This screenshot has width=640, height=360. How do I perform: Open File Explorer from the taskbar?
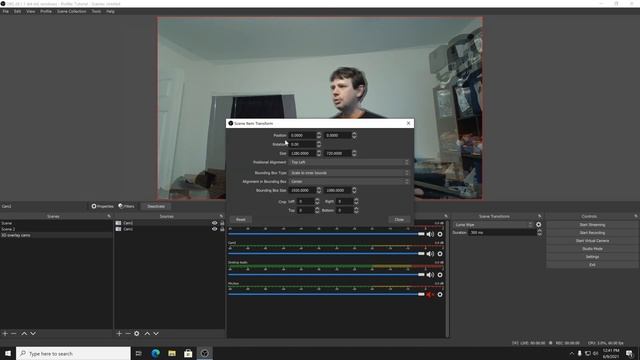[x=172, y=353]
